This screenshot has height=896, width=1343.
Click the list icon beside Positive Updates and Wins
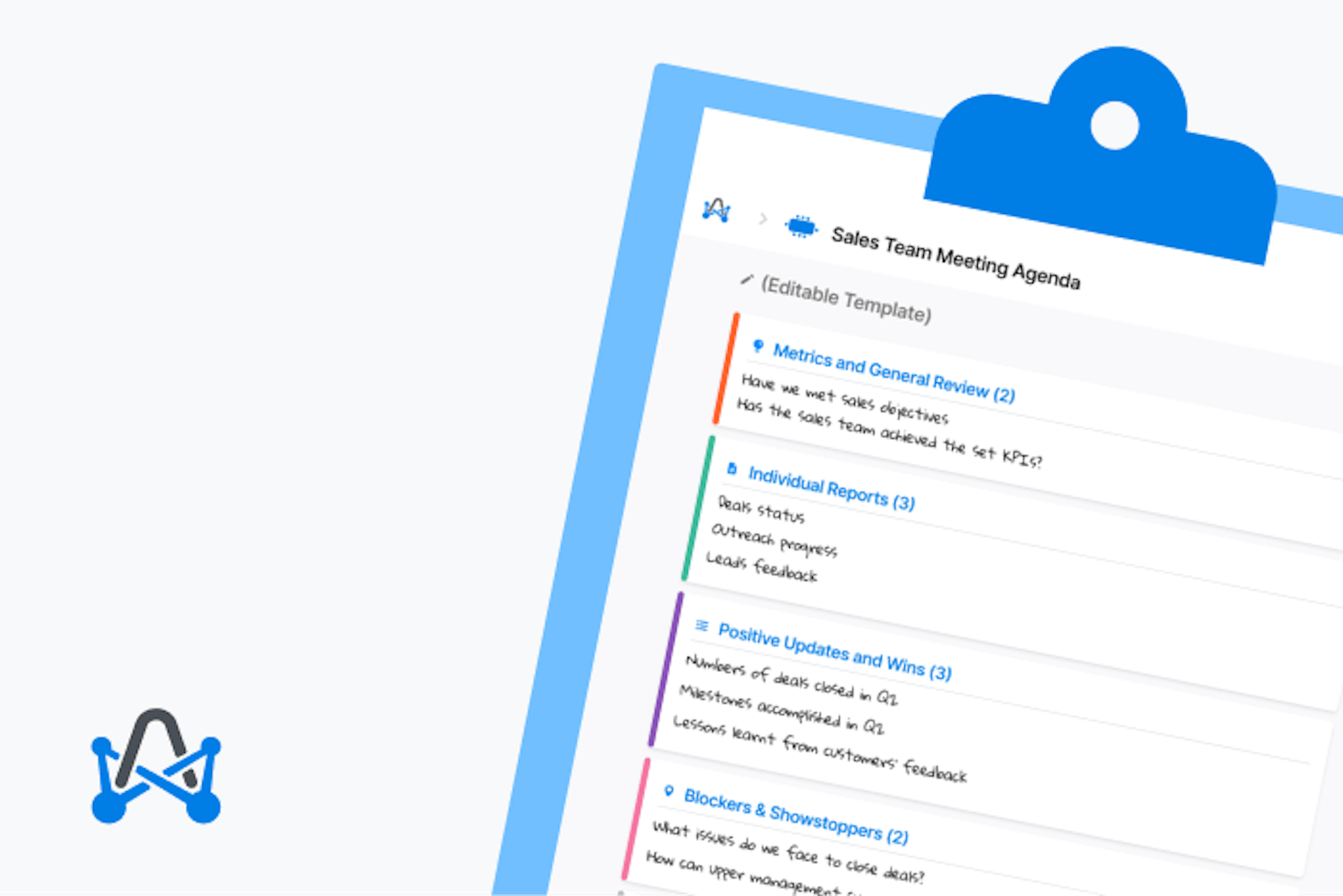(x=702, y=625)
